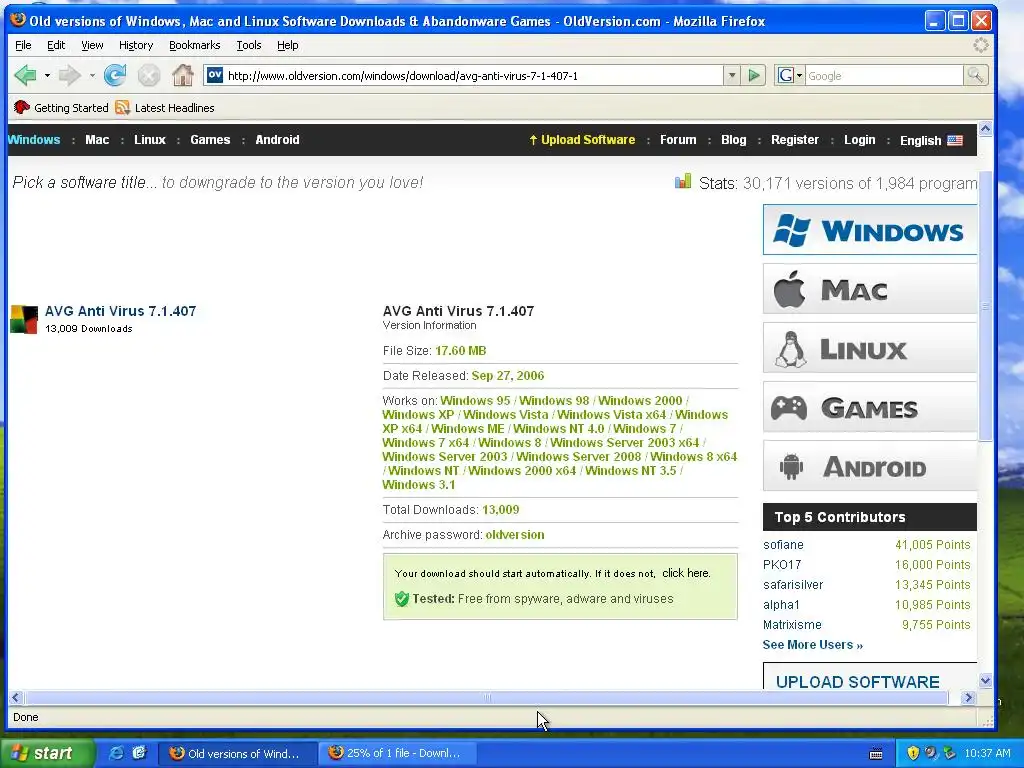Click the Google search input box
This screenshot has height=768, width=1024.
(x=884, y=76)
